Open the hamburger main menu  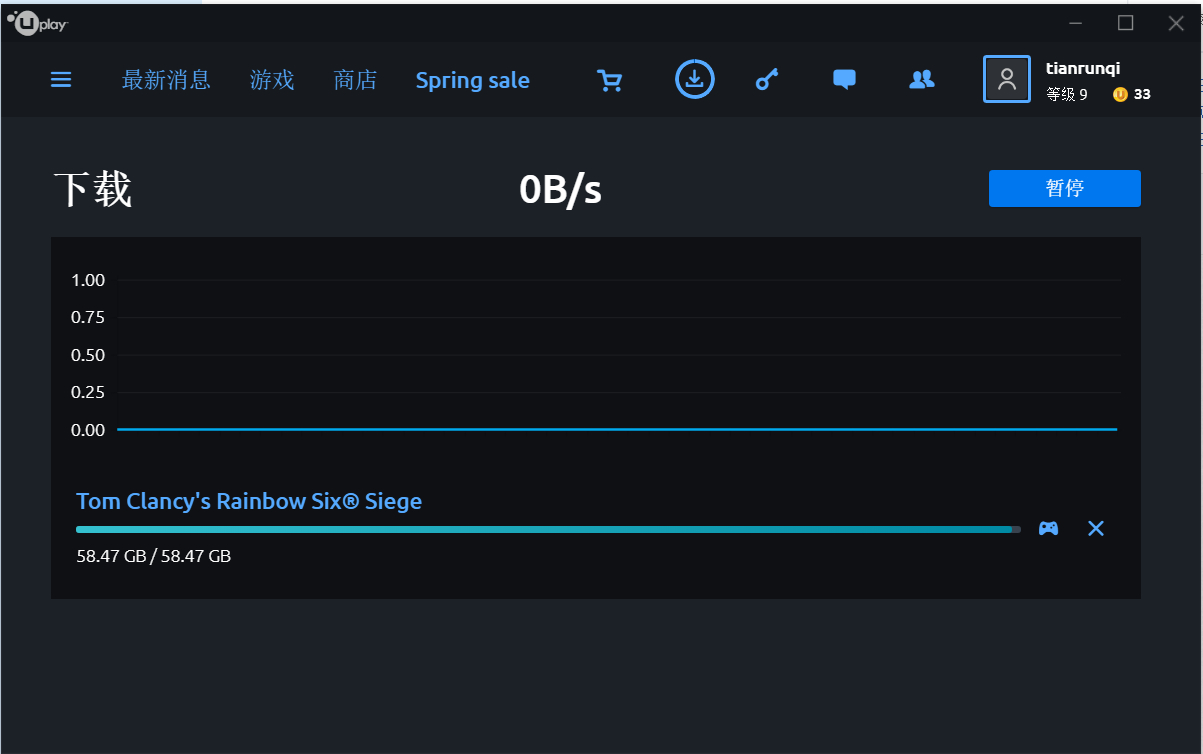61,80
